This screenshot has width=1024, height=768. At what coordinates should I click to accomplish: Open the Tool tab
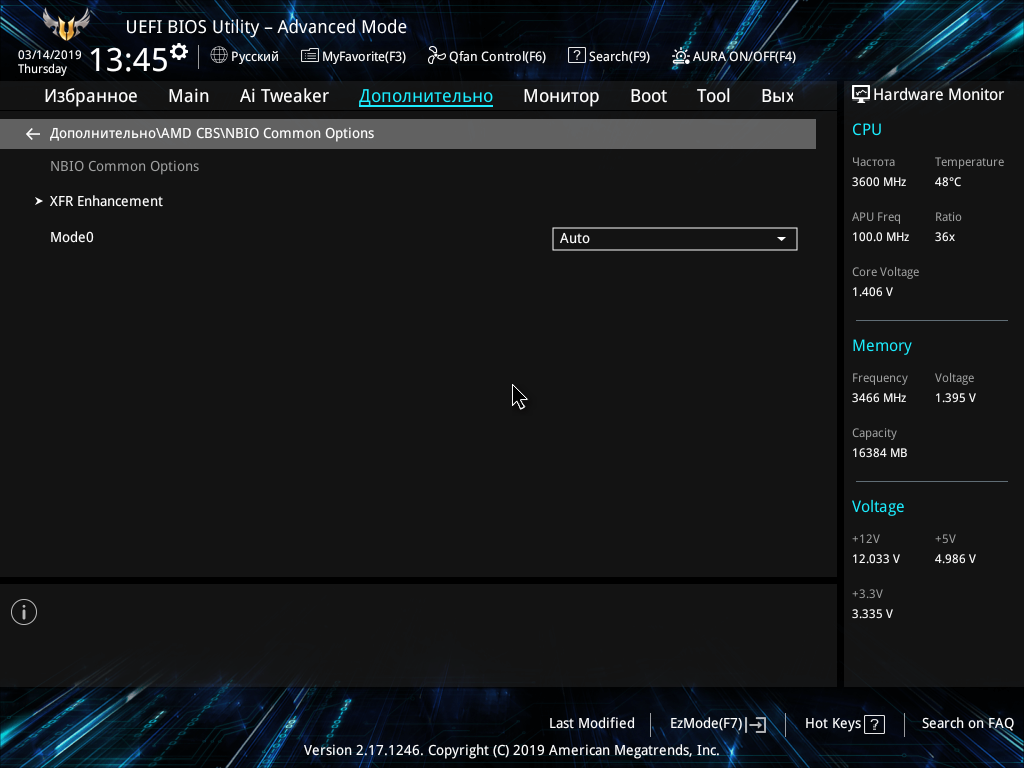point(713,96)
